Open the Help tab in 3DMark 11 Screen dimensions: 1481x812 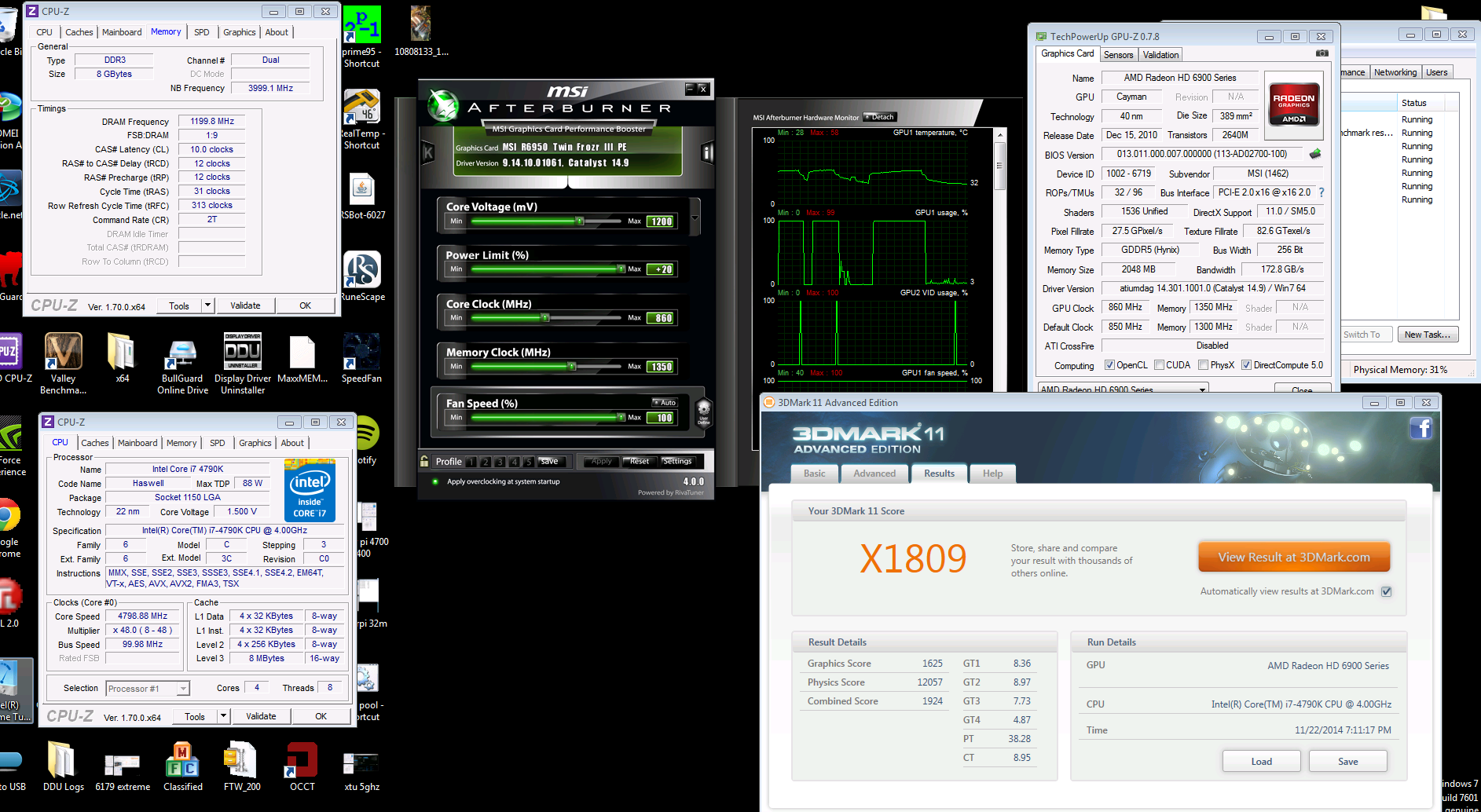(992, 474)
